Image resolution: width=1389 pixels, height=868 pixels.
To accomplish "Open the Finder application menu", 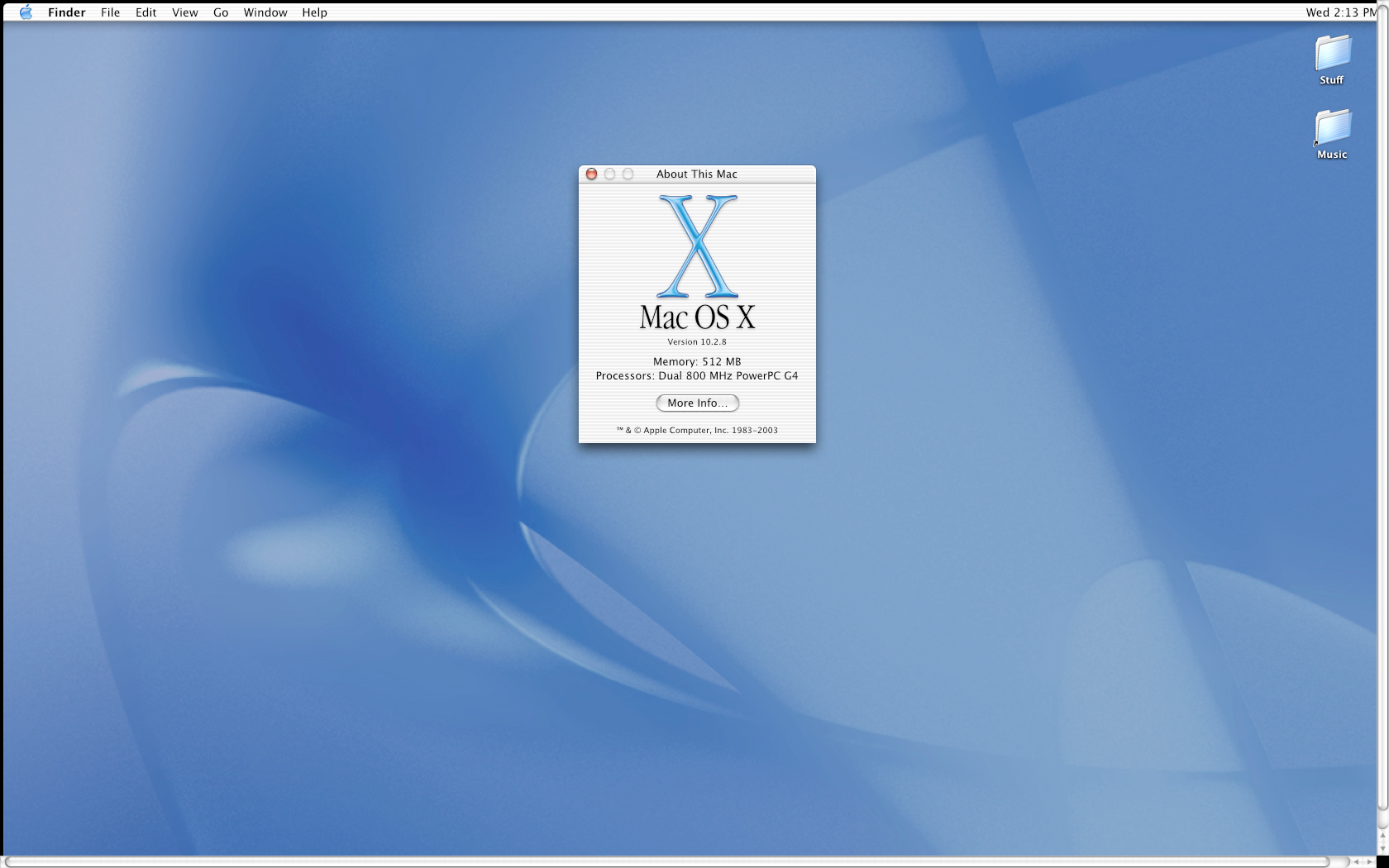I will [67, 12].
